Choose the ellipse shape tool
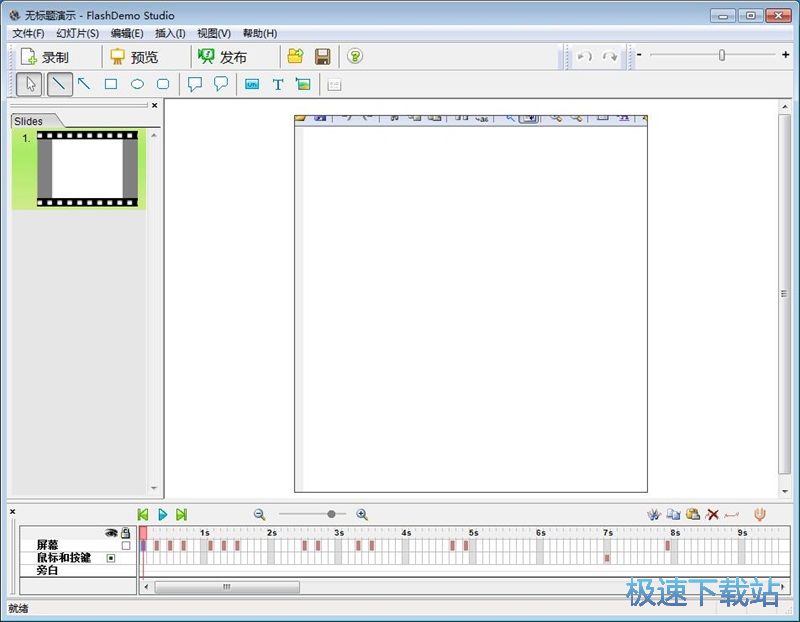The width and height of the screenshot is (800, 622). click(x=137, y=85)
